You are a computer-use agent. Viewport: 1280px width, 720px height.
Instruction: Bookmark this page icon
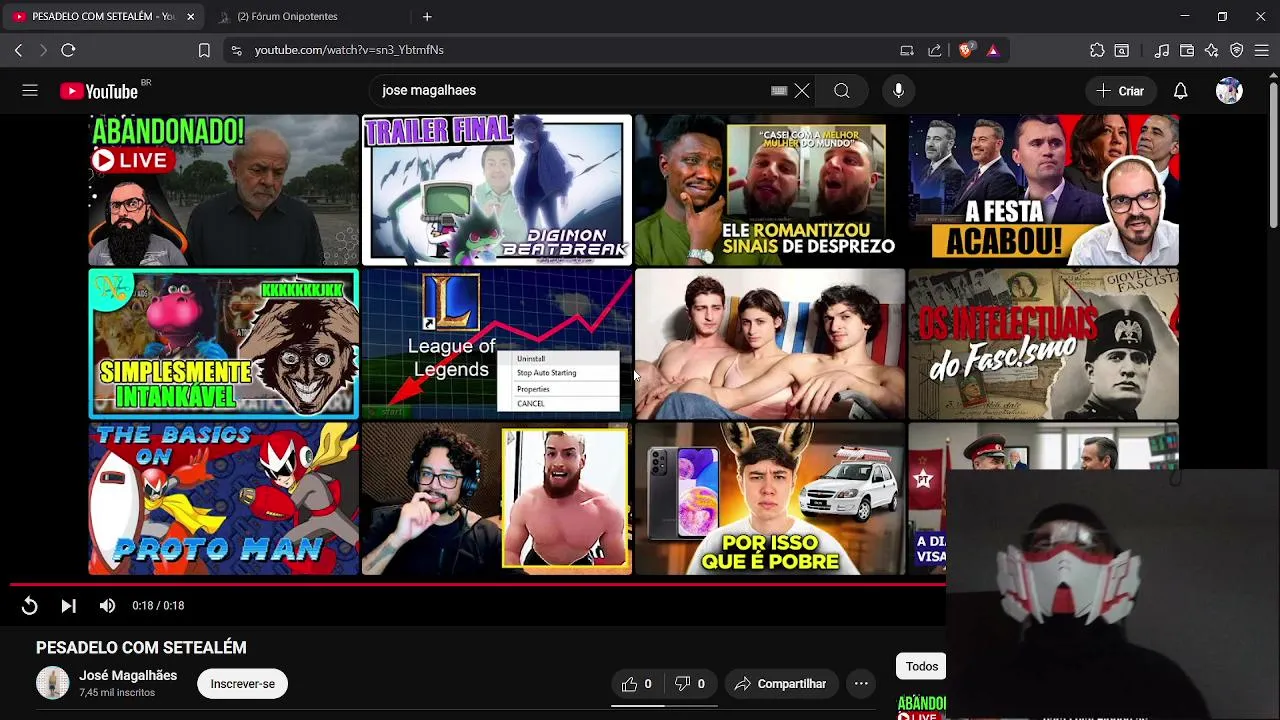click(204, 50)
